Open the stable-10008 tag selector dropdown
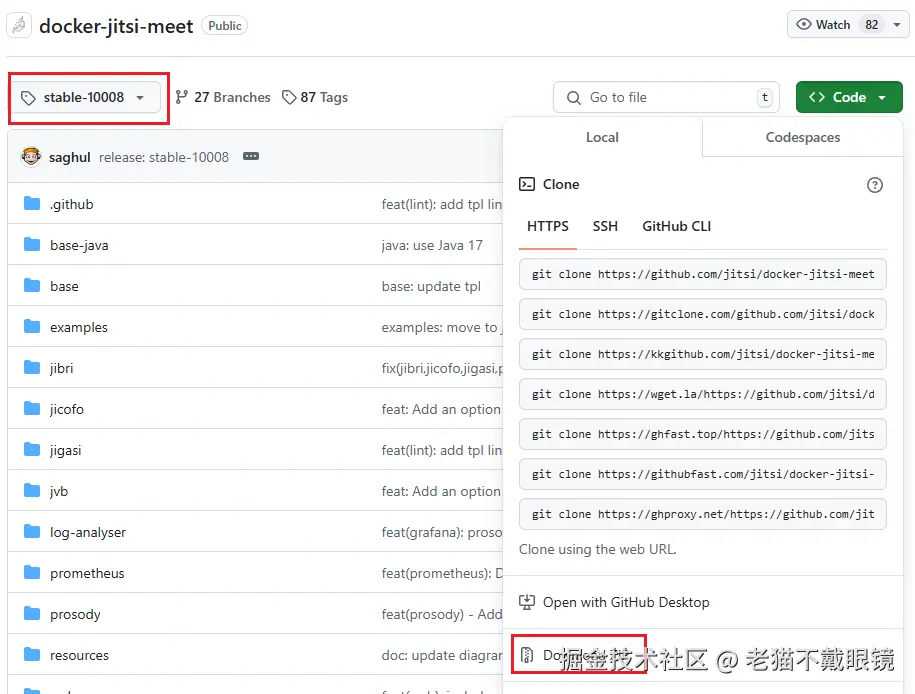The image size is (915, 694). (x=85, y=97)
